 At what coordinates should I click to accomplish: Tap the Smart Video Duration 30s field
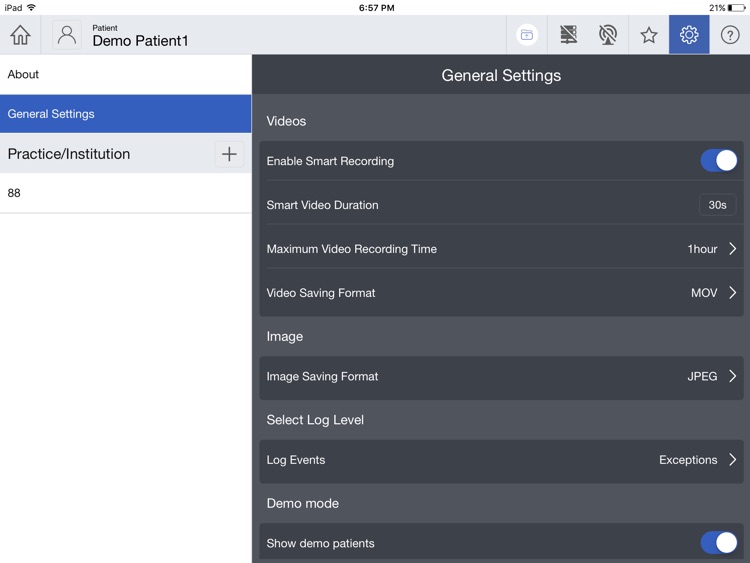717,205
